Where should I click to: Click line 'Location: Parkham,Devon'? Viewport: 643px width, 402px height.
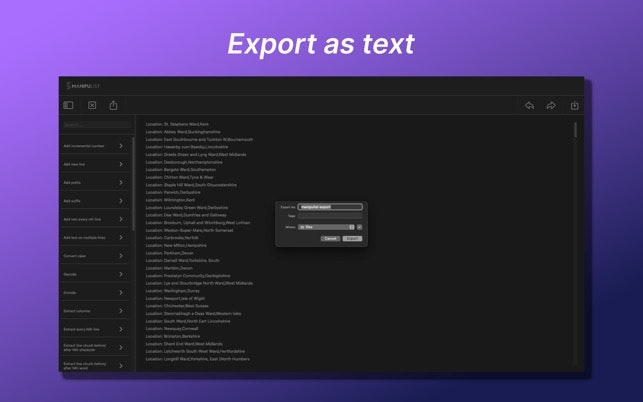(169, 253)
